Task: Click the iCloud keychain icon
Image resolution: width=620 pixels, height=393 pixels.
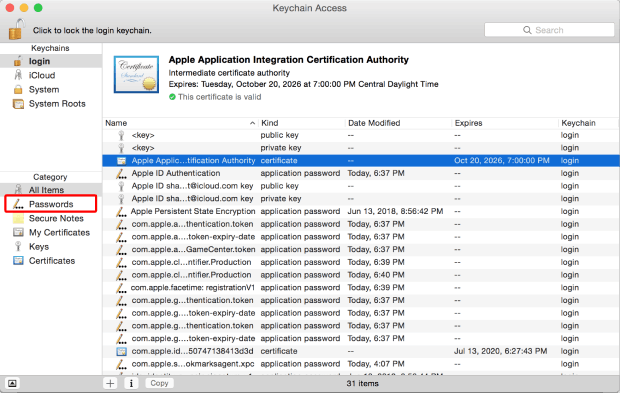Action: [x=18, y=75]
